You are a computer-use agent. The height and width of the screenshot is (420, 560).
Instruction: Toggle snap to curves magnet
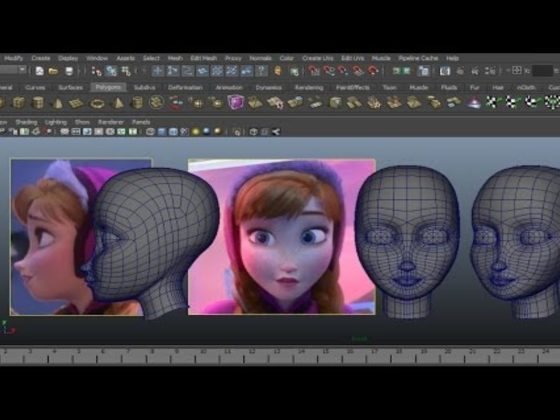pyautogui.click(x=329, y=71)
